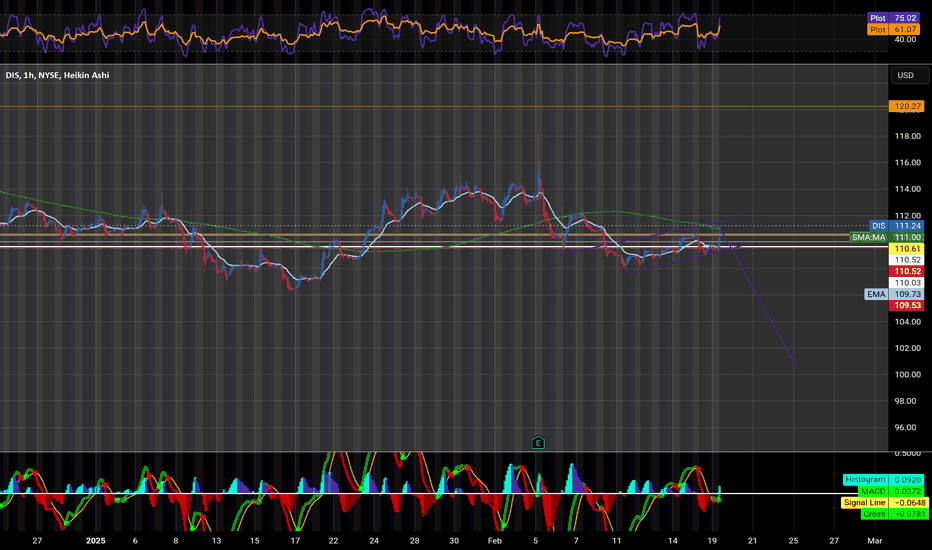Screen dimensions: 932x550
Task: Click the Signal Line -0.0648 label
Action: click(883, 502)
